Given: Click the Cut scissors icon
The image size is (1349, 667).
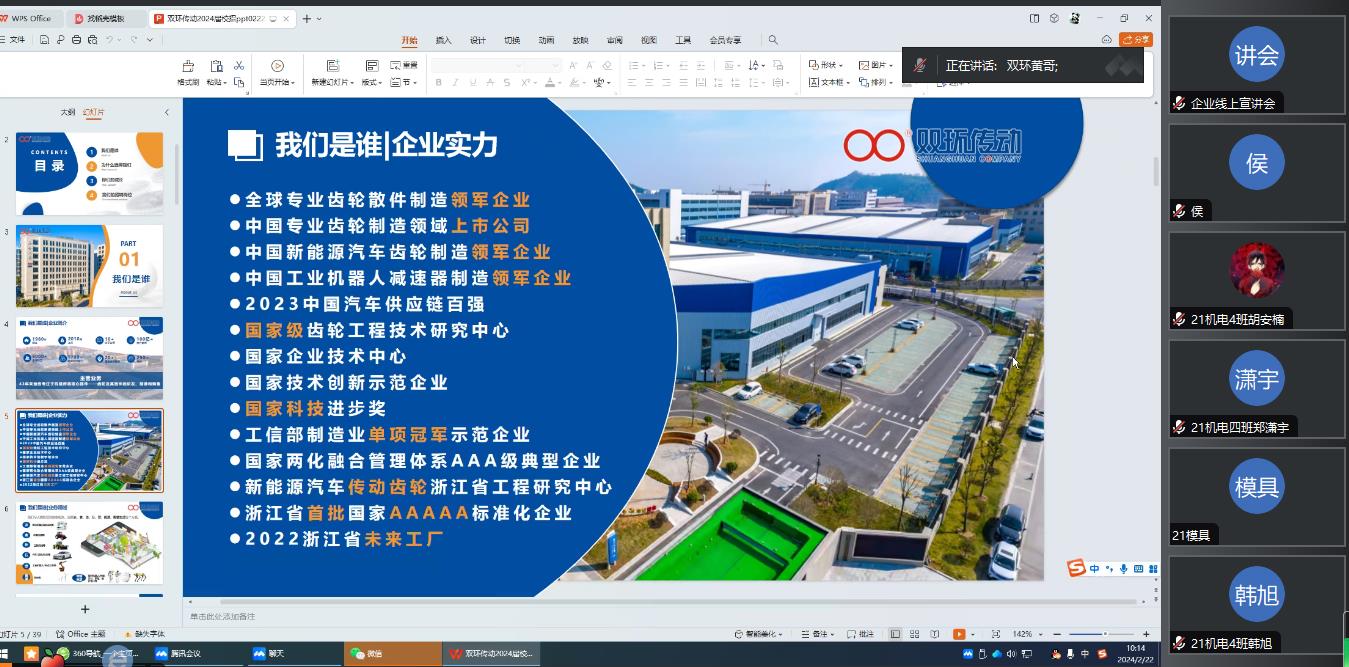Looking at the screenshot, I should (x=239, y=65).
